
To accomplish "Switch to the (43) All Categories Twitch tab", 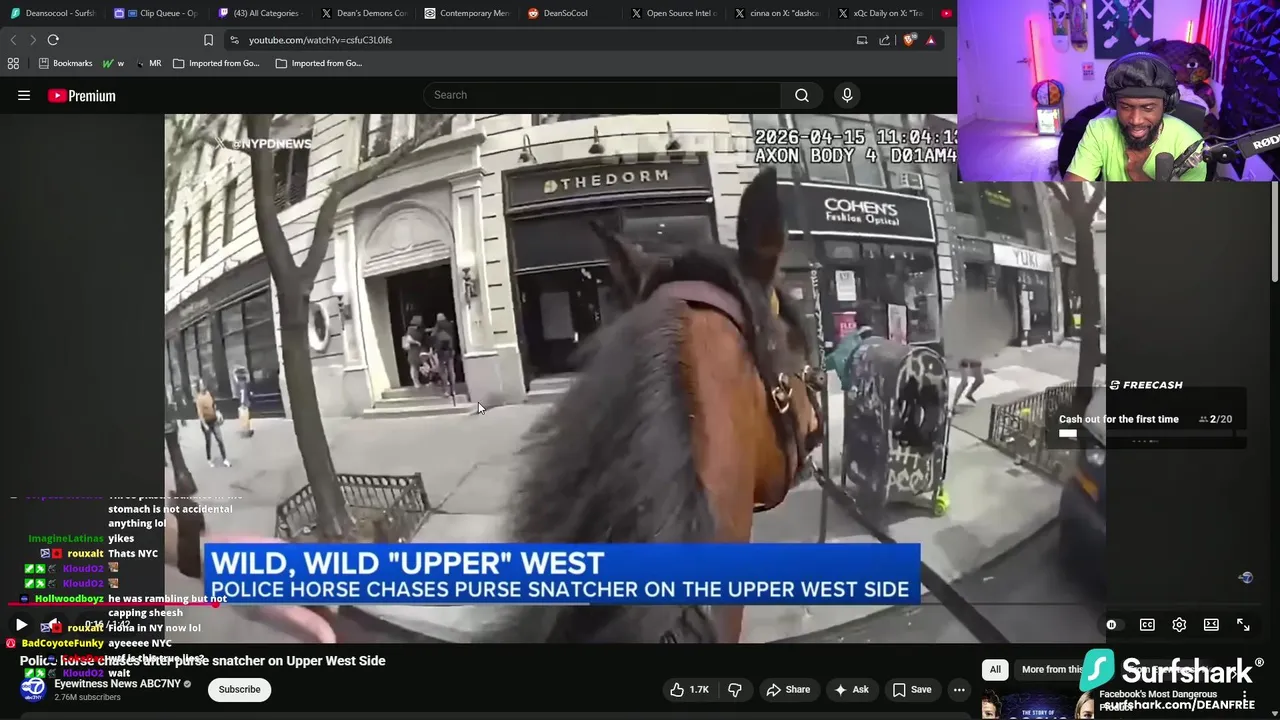I will (259, 13).
